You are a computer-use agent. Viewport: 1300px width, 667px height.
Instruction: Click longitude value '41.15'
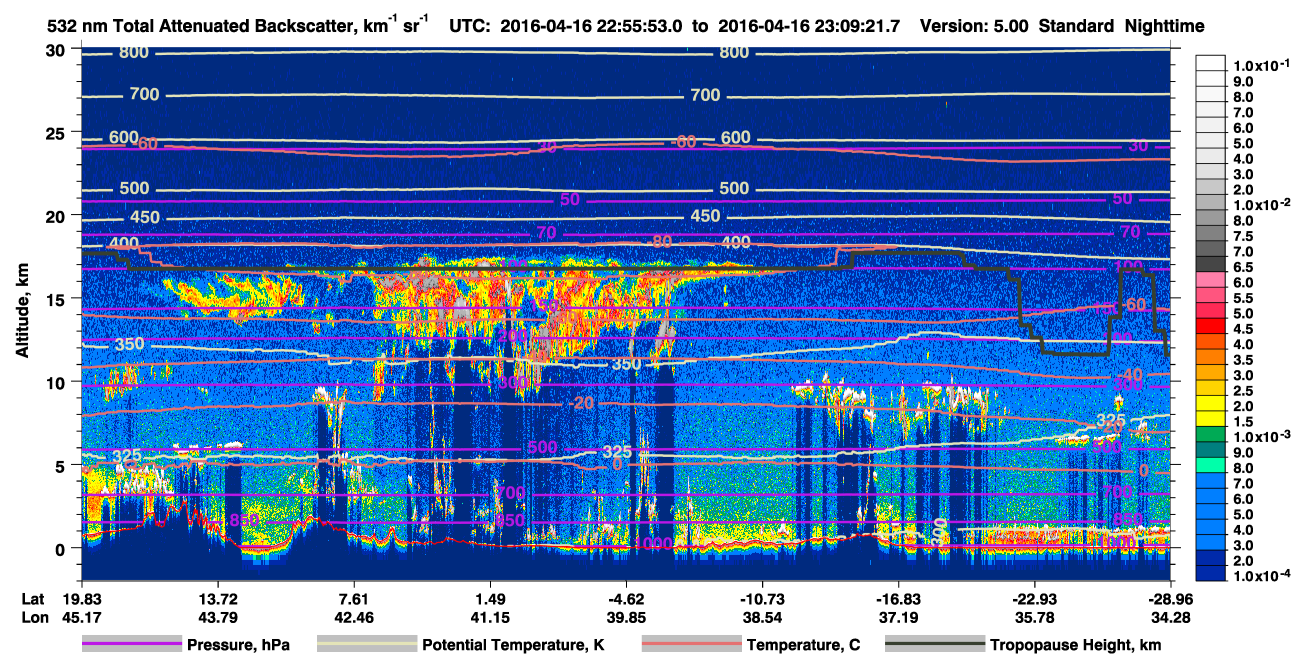point(489,618)
